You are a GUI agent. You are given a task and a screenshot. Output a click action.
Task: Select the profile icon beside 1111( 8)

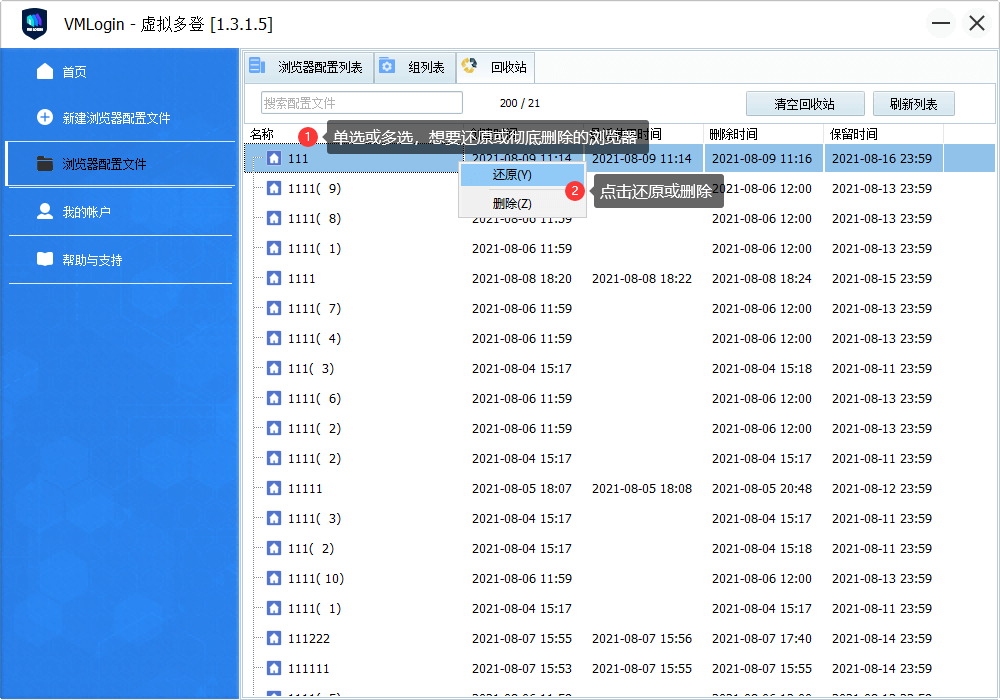coord(274,218)
